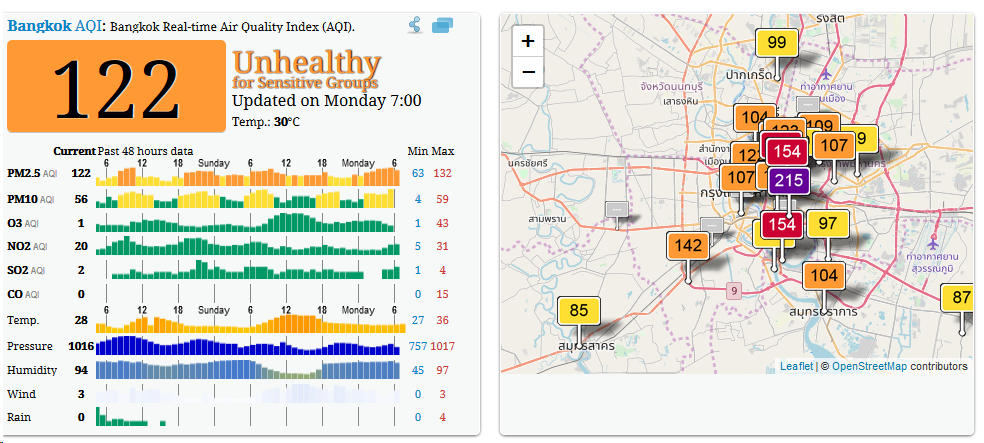Select the Humidity row label
Screen dimensions: 984x443
30,370
